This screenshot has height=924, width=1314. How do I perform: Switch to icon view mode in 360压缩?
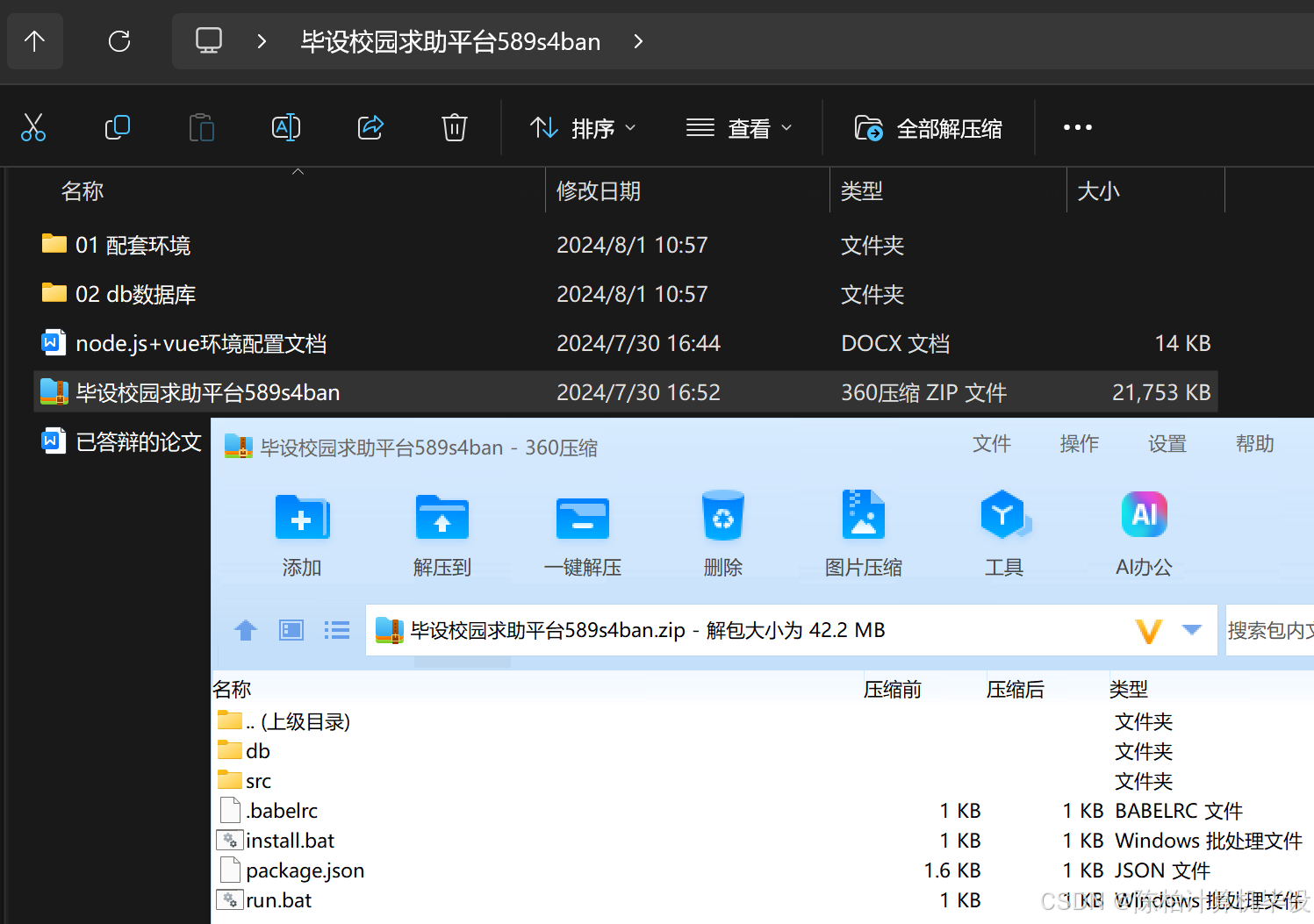click(291, 630)
